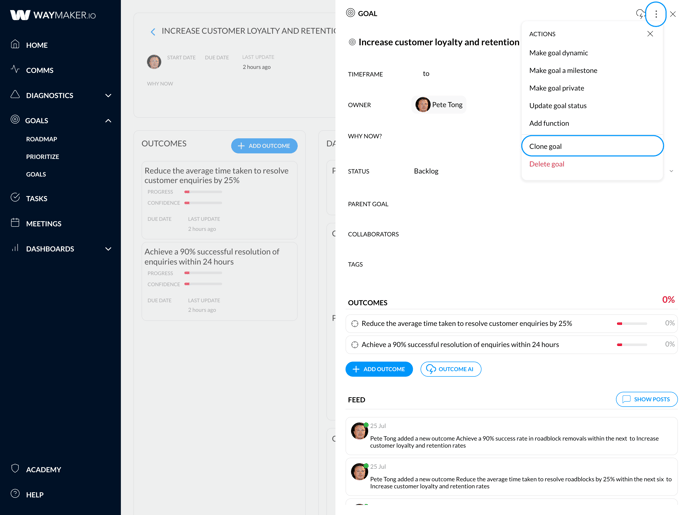
Task: Click Add Outcome button in goal panel
Action: (x=379, y=369)
